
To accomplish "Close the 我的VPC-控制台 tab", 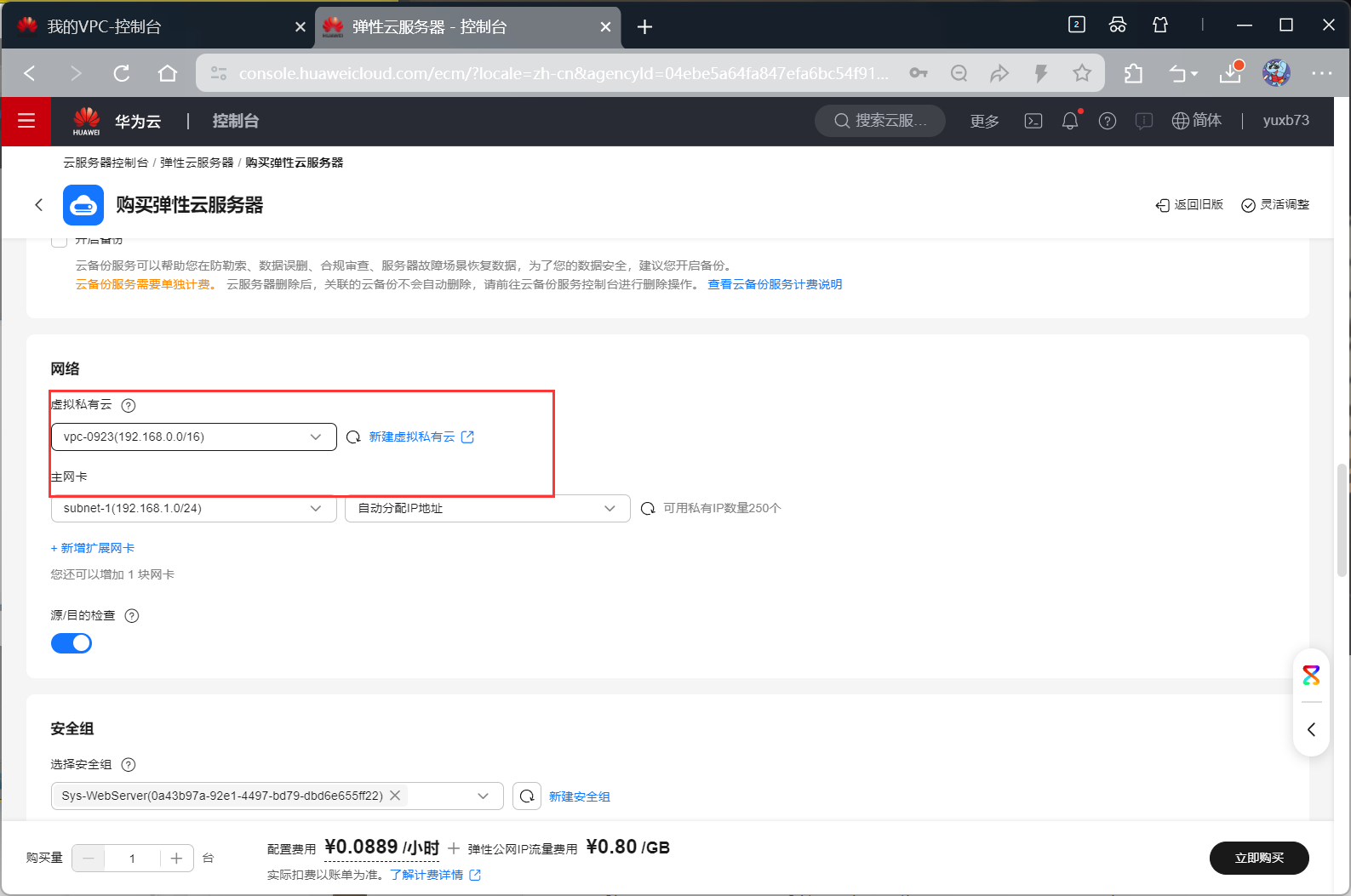I will click(300, 26).
